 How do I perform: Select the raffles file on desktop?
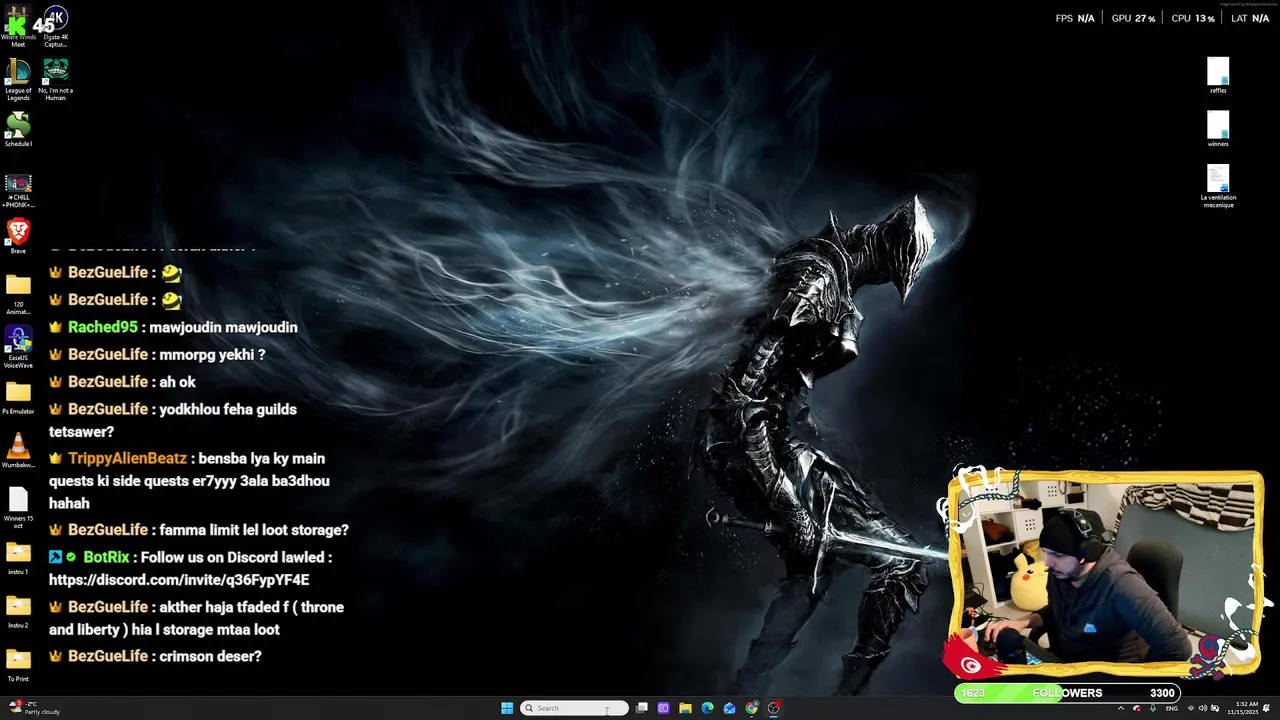point(1218,76)
